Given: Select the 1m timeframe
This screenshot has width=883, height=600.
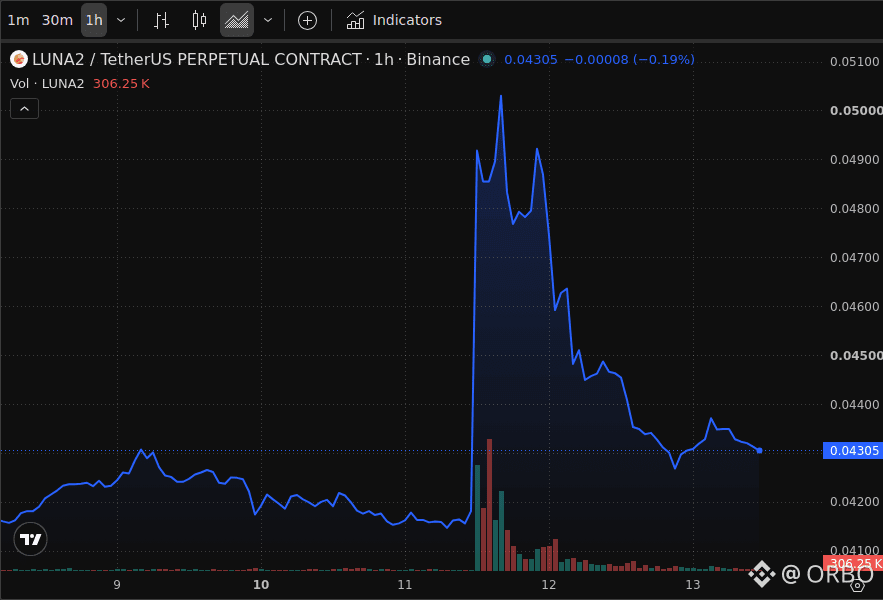Looking at the screenshot, I should pyautogui.click(x=18, y=20).
